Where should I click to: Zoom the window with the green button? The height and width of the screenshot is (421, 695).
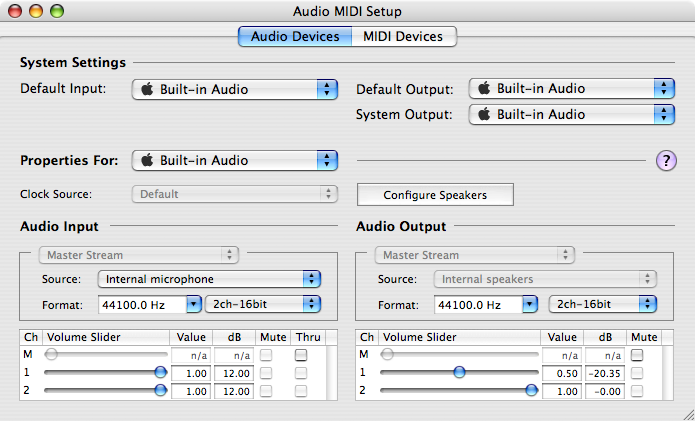[x=57, y=11]
